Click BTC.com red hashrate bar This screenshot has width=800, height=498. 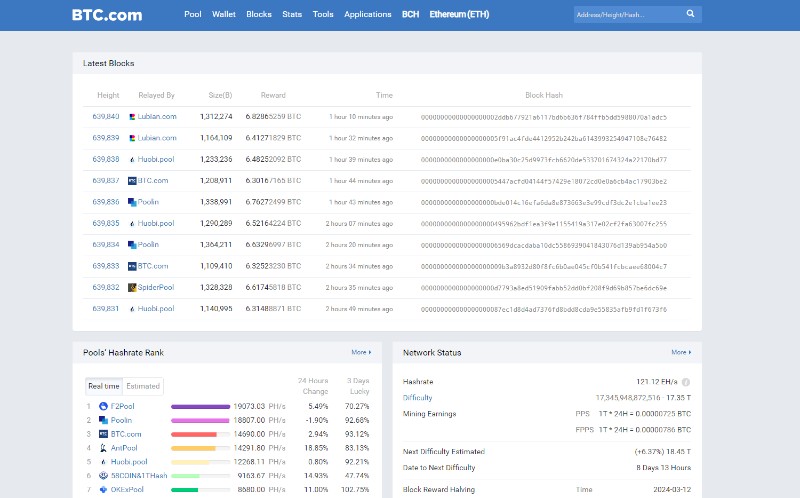(194, 435)
